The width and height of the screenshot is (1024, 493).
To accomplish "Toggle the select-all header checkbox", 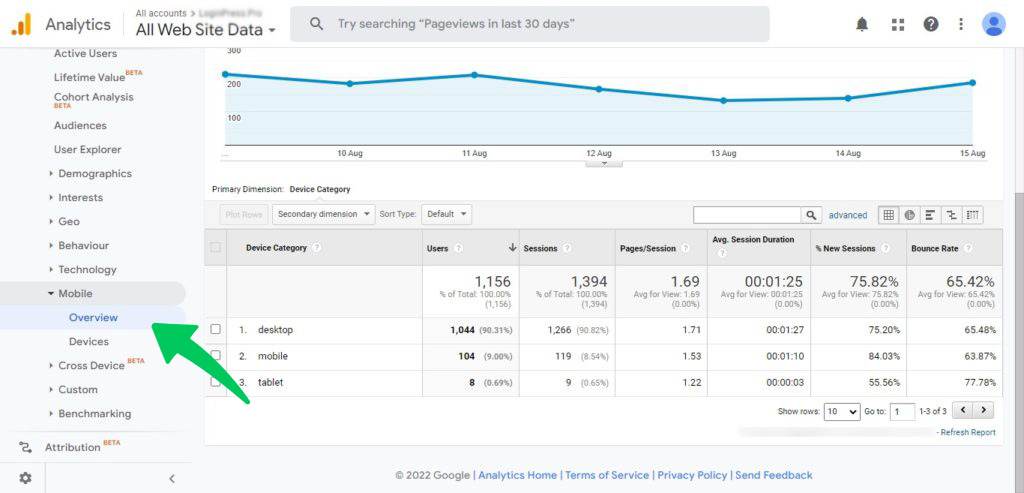I will click(x=215, y=248).
